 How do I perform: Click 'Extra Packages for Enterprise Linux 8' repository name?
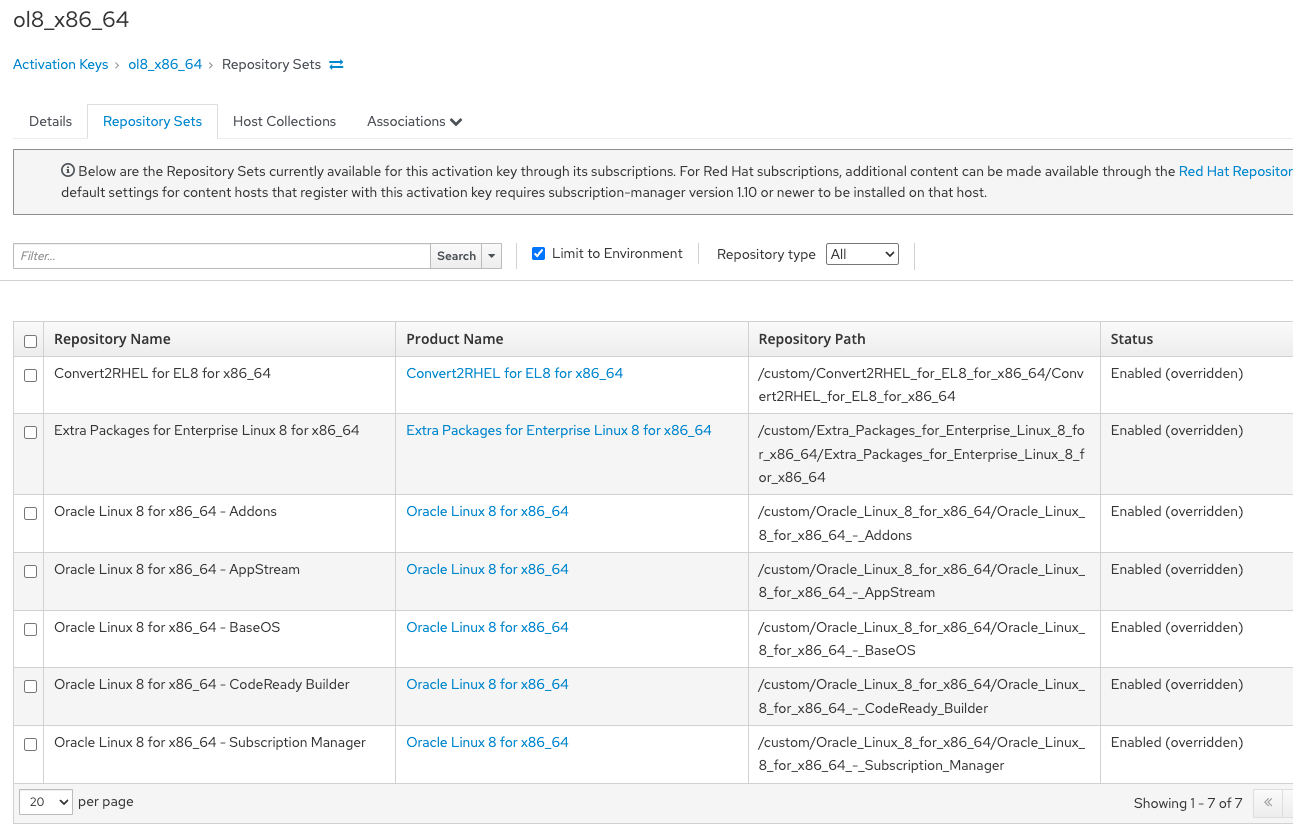(206, 430)
